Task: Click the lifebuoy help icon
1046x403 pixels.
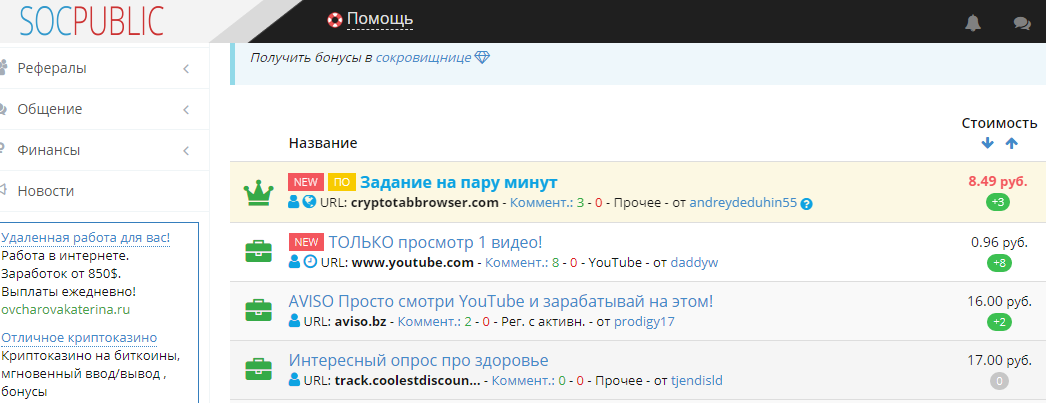Action: (334, 19)
